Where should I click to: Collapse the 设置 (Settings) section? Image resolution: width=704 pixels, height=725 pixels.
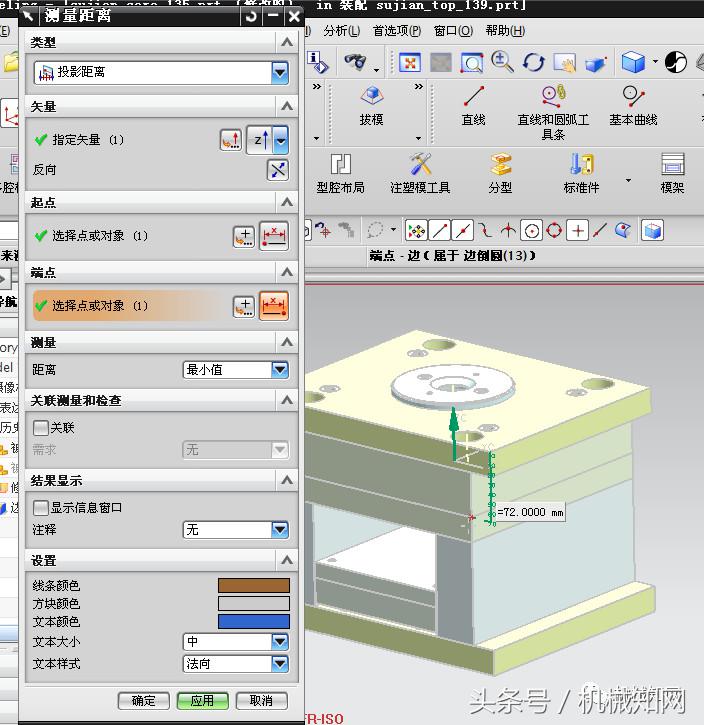click(x=287, y=561)
